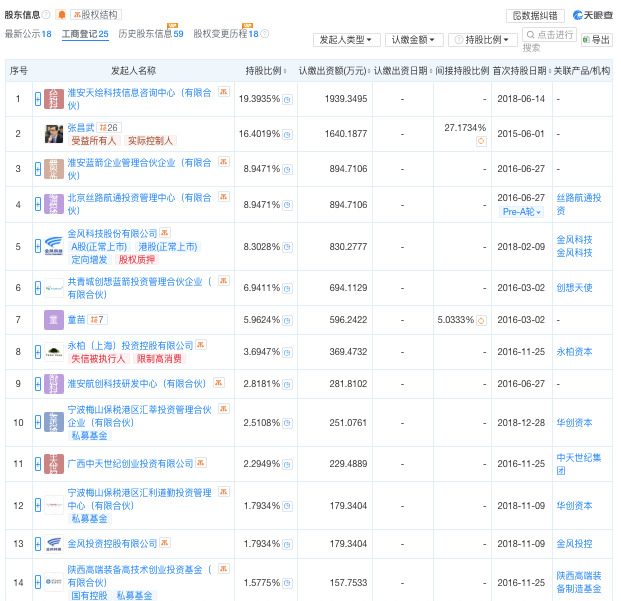Click the info icon next to 19.3935%

click(x=287, y=100)
